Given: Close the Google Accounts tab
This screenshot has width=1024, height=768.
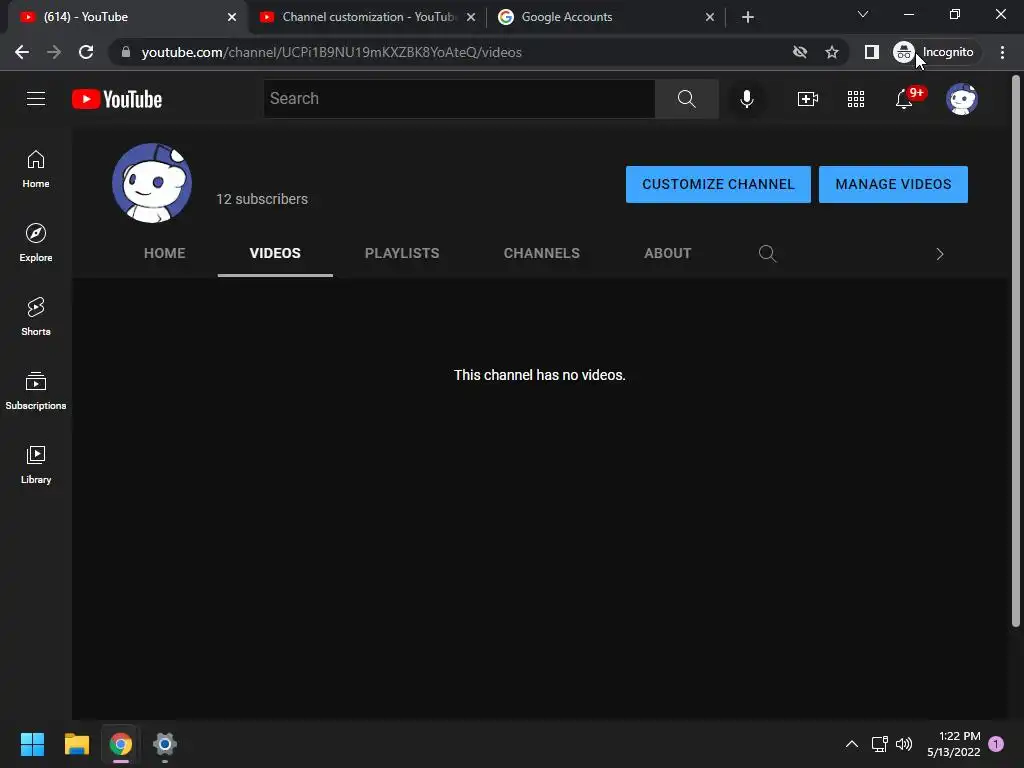Looking at the screenshot, I should [x=710, y=17].
